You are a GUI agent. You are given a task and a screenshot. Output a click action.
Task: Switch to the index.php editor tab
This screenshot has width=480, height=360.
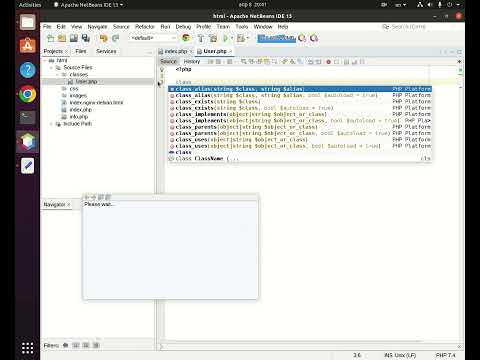[x=175, y=51]
